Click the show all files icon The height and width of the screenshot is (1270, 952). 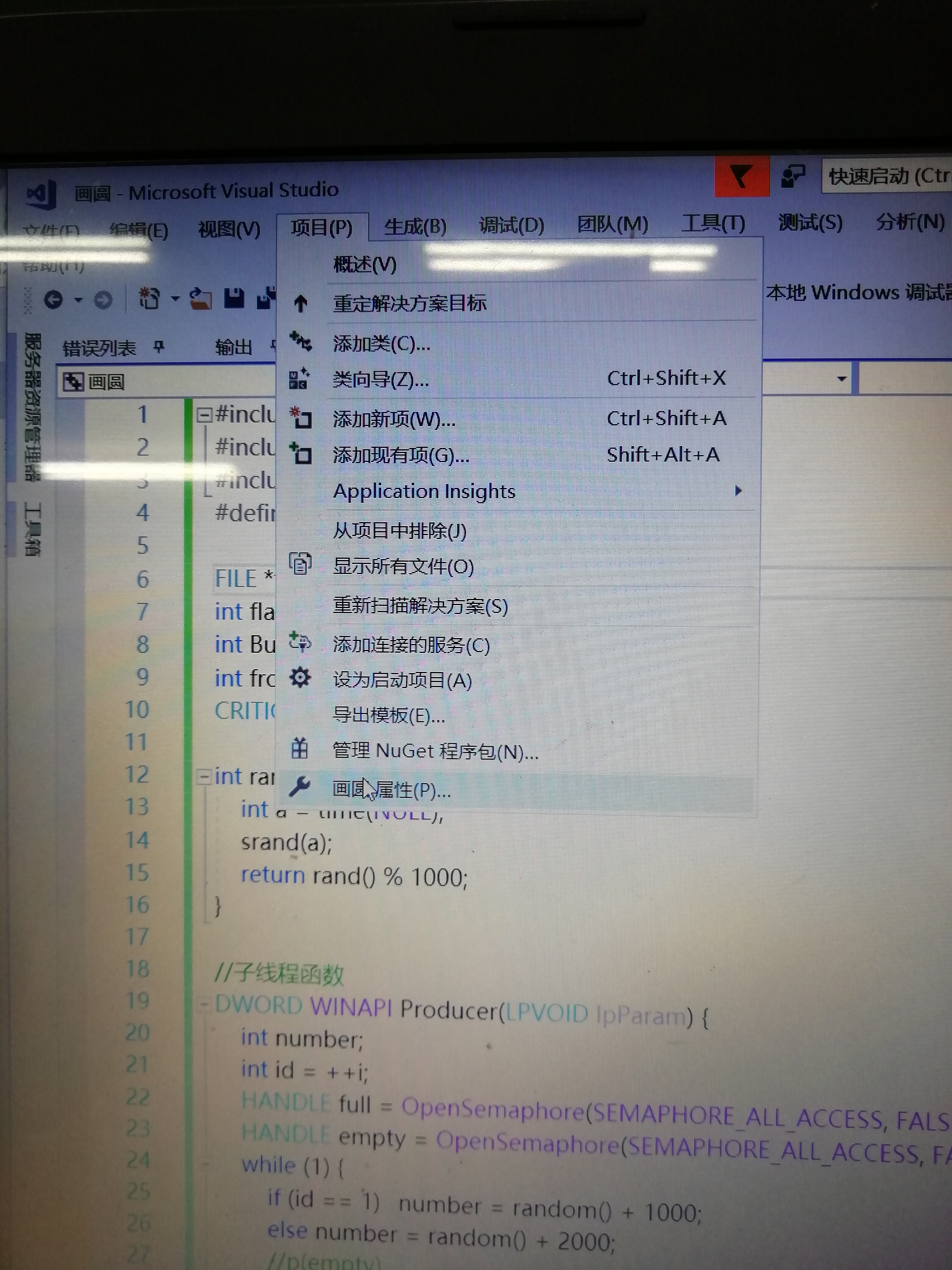(x=300, y=563)
